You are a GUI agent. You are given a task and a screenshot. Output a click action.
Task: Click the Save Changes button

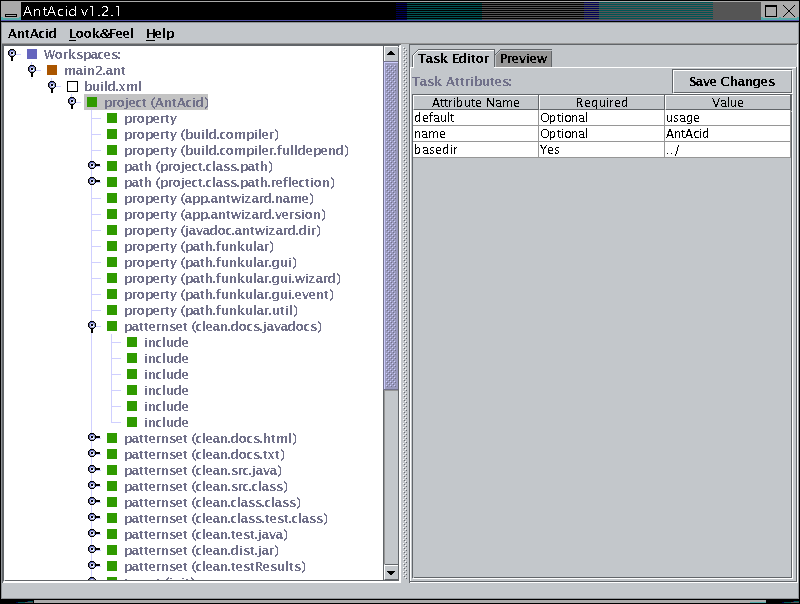(x=731, y=81)
